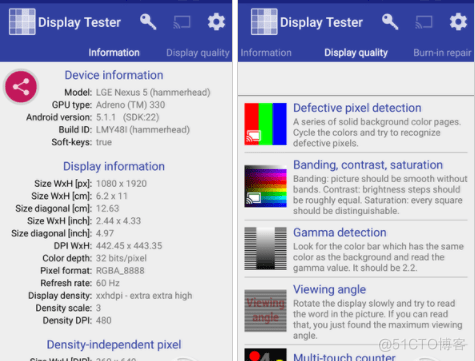475x361 pixels.
Task: Select cm size value 6.2 x 11
Action: pos(112,196)
